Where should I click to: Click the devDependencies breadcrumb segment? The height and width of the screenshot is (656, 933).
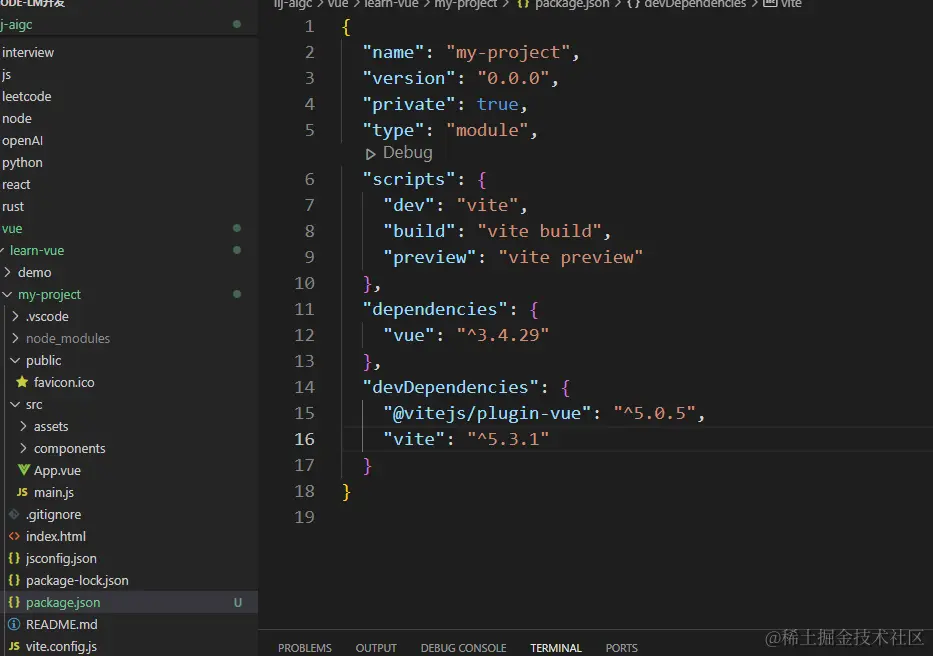(x=695, y=4)
